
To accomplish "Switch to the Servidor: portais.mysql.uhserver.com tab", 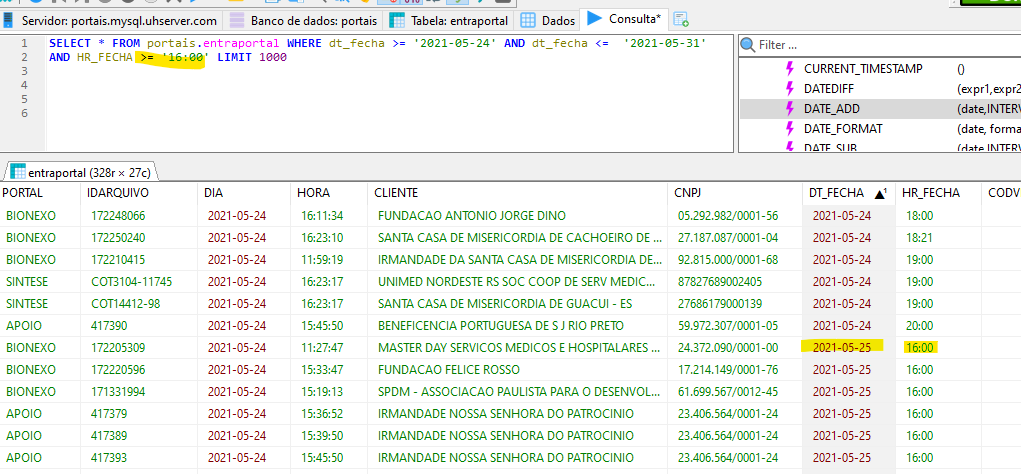I will pos(111,20).
